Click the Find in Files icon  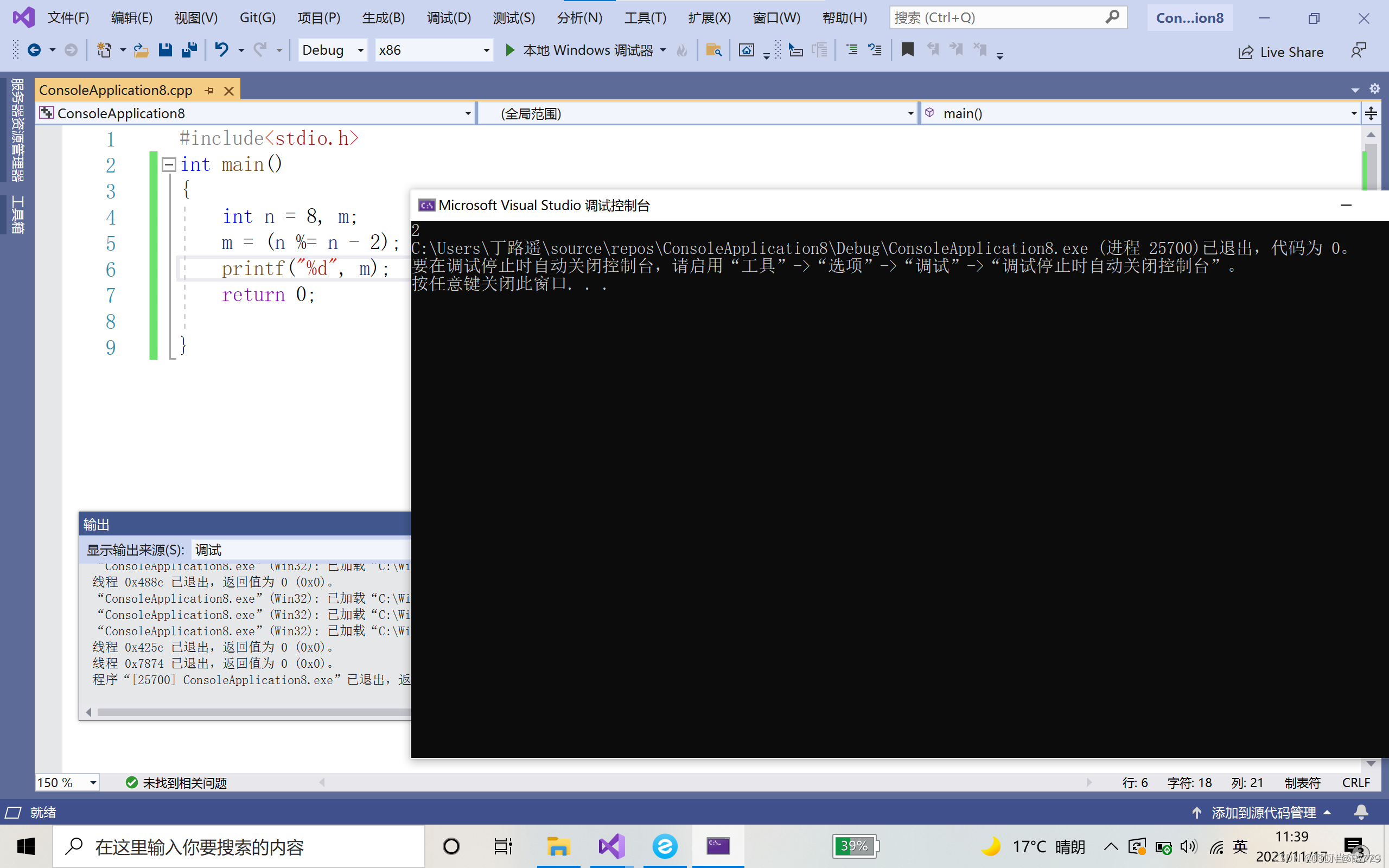(x=713, y=50)
